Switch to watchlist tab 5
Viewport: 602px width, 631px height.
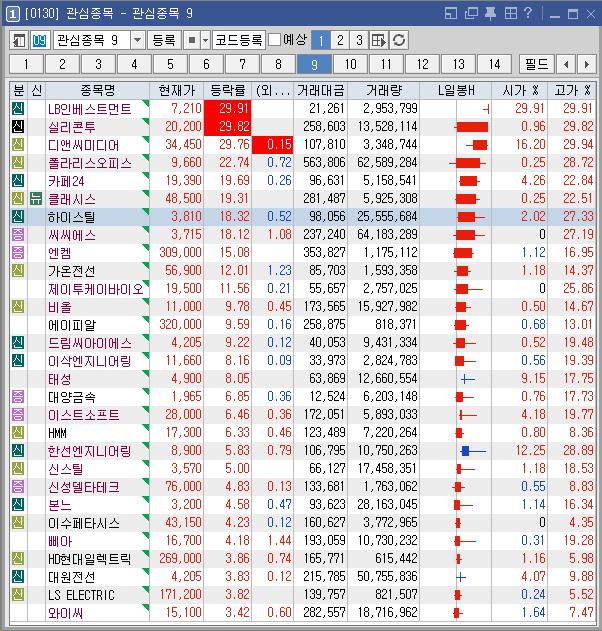[x=170, y=64]
